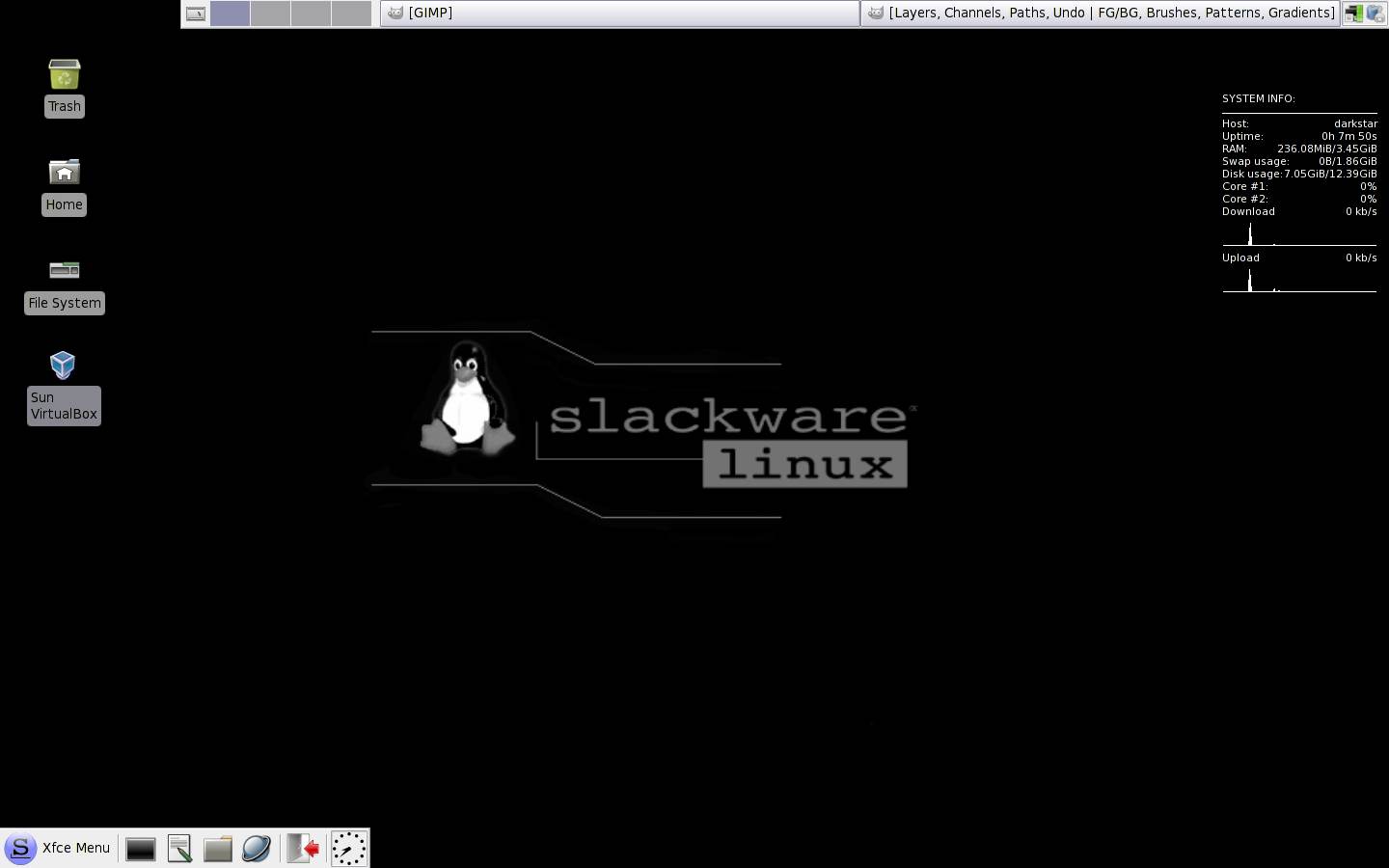Switch to the fourth workspace in pager
The image size is (1389, 868).
(x=351, y=14)
